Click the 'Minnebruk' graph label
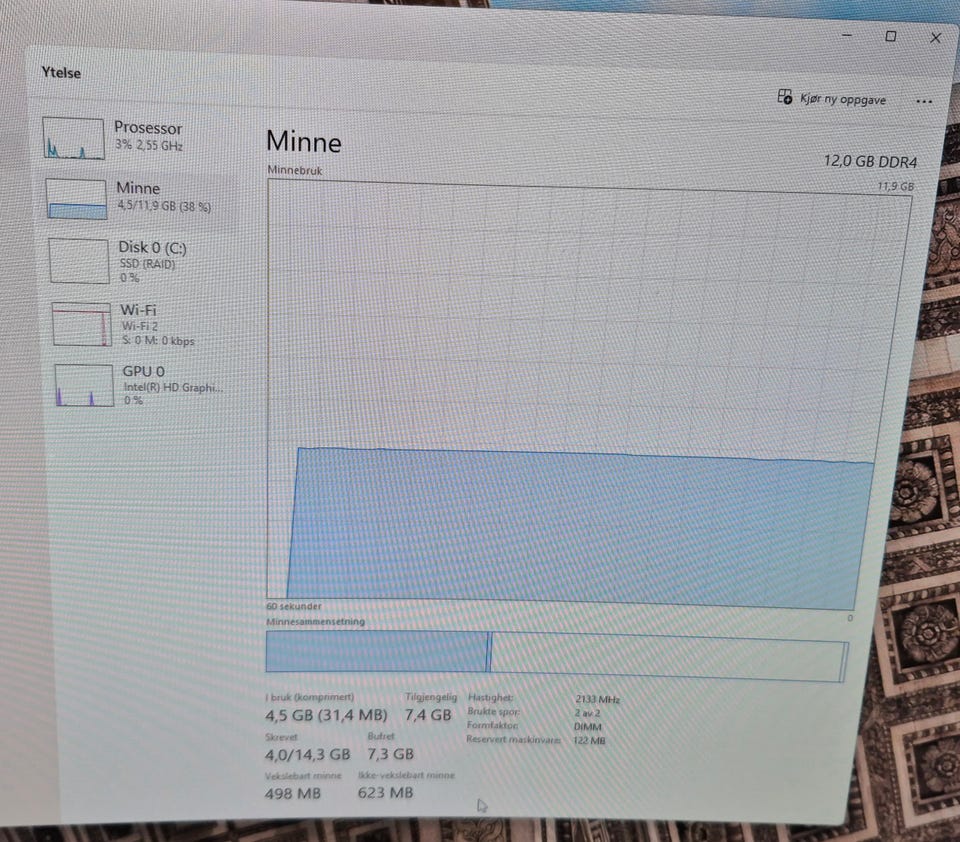The image size is (960, 842). point(294,171)
